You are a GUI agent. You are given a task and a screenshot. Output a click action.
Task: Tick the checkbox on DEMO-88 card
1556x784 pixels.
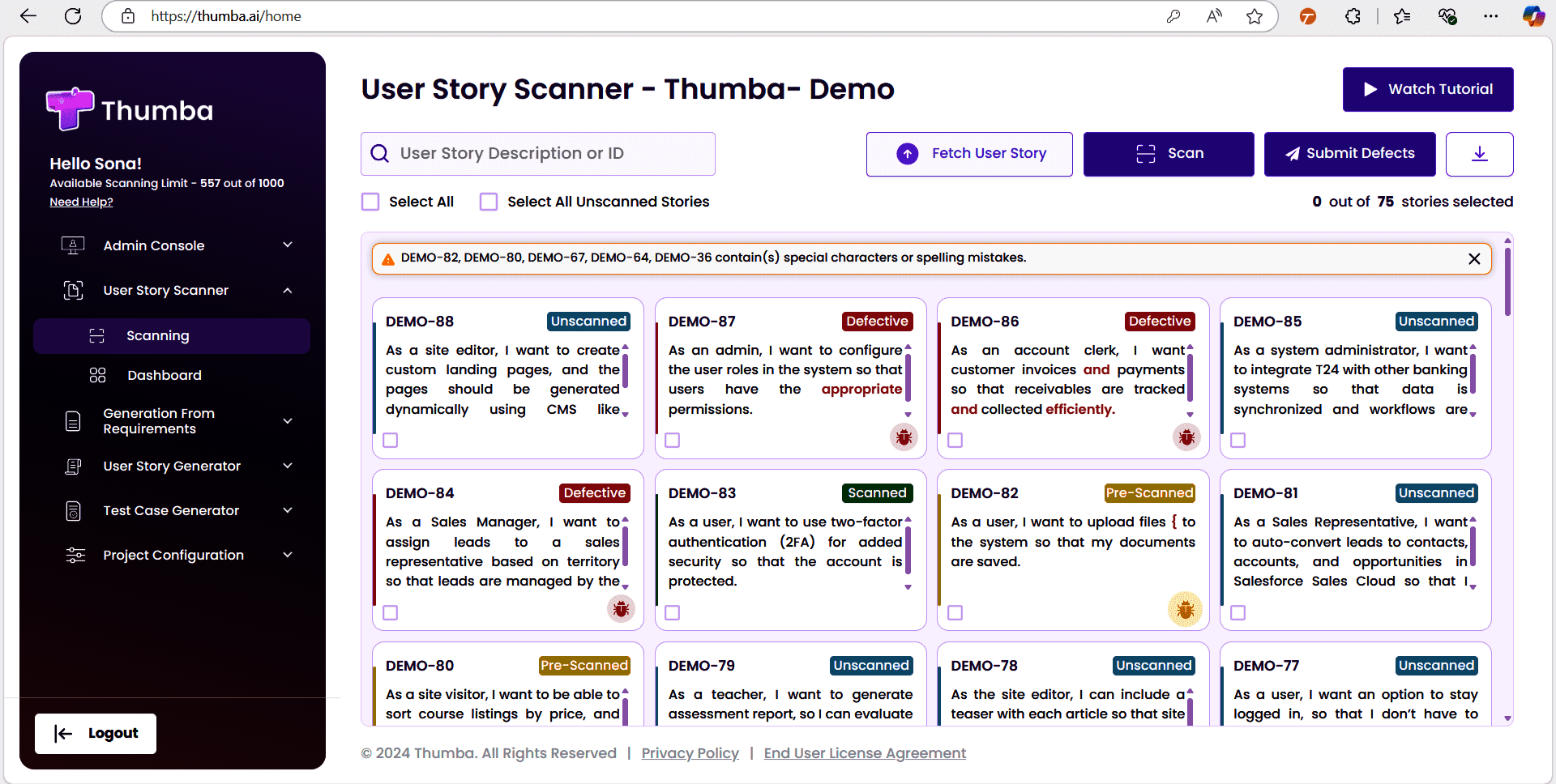click(390, 440)
